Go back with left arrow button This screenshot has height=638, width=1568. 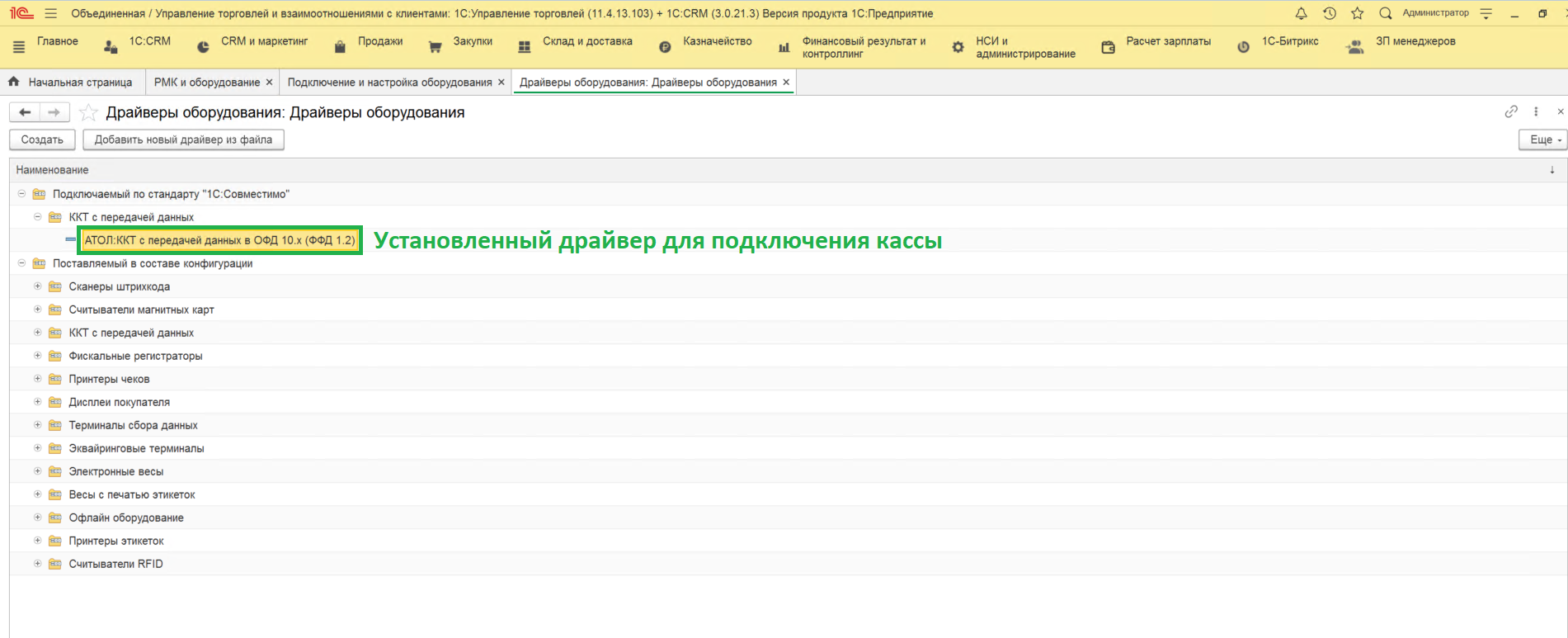(x=25, y=112)
